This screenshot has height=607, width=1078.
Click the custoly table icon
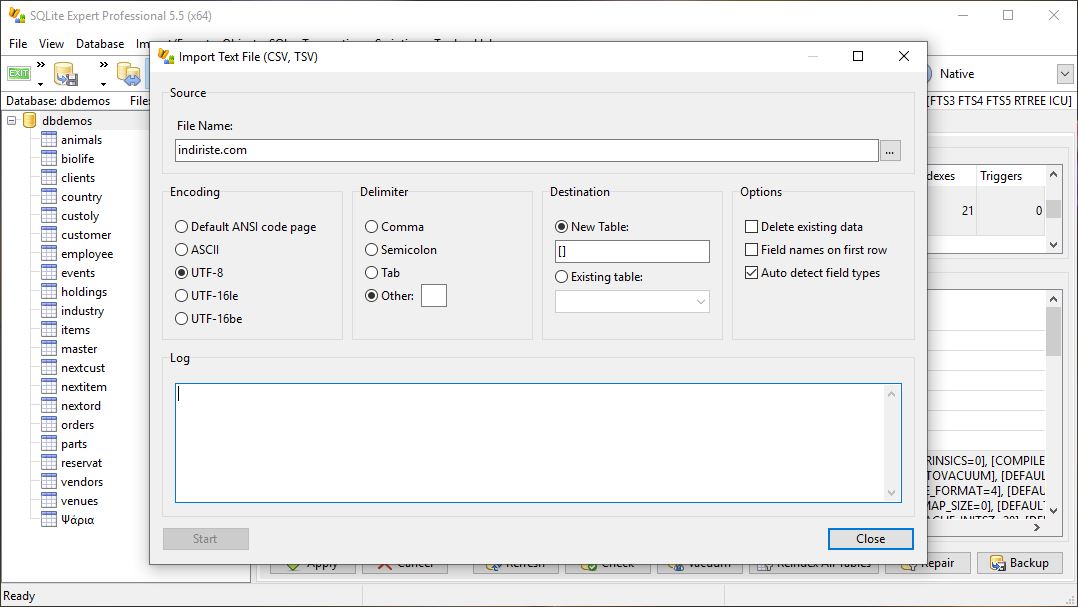49,216
